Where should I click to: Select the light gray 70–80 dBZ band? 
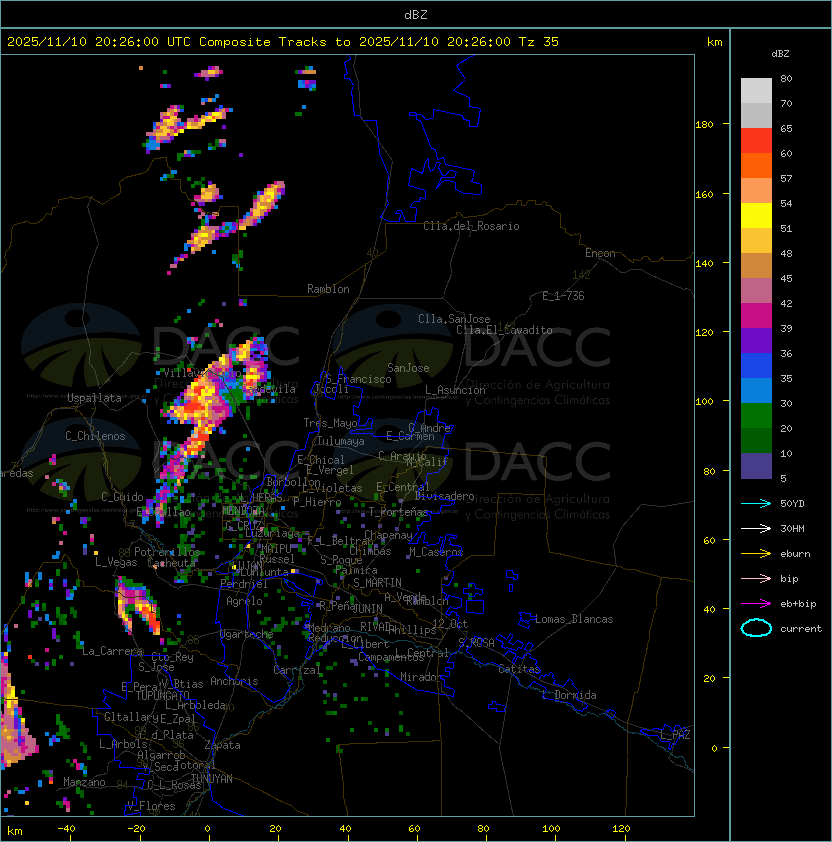point(756,91)
